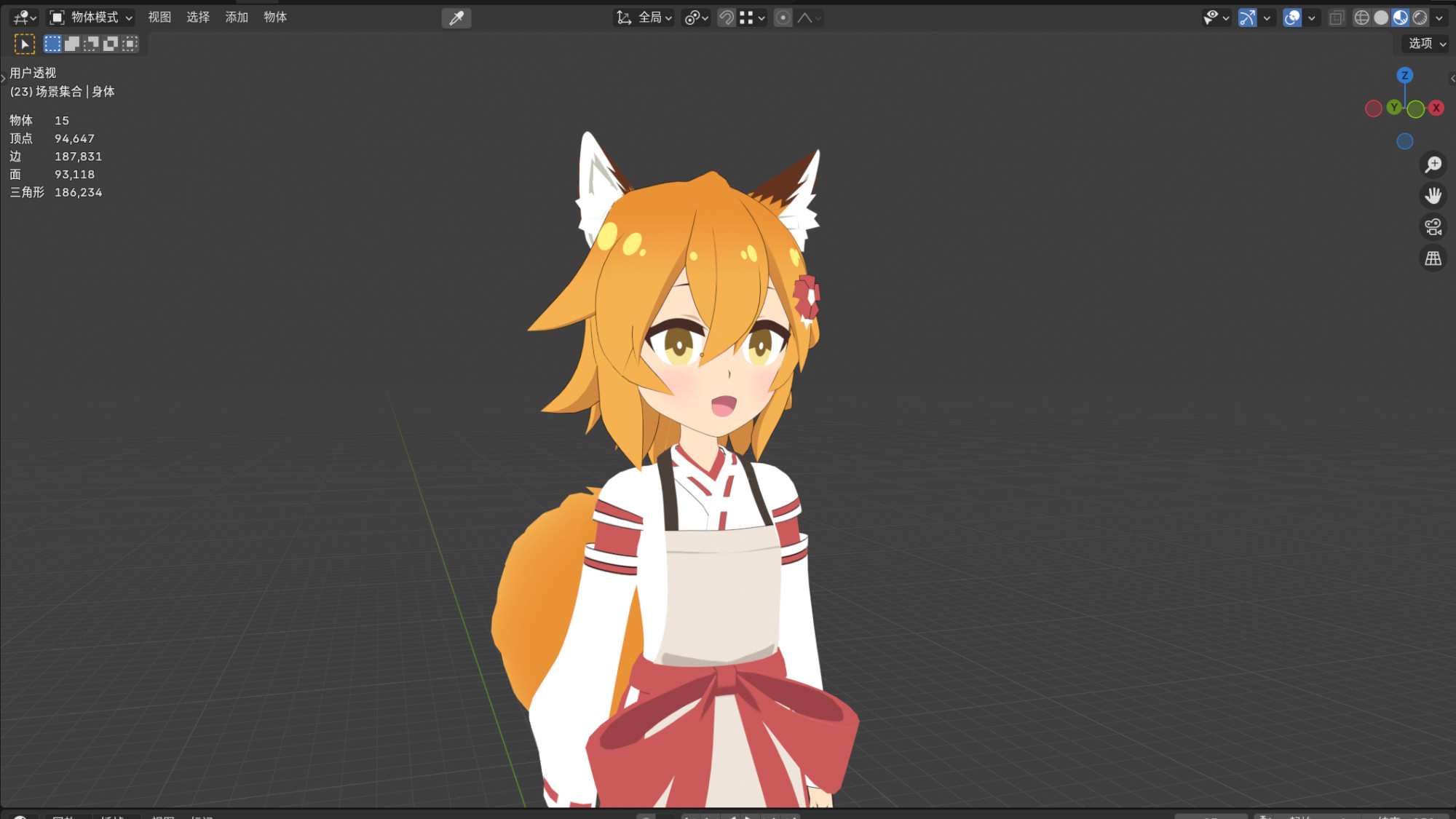Toggle the Show Overlays button
This screenshot has height=819, width=1456.
1292,17
